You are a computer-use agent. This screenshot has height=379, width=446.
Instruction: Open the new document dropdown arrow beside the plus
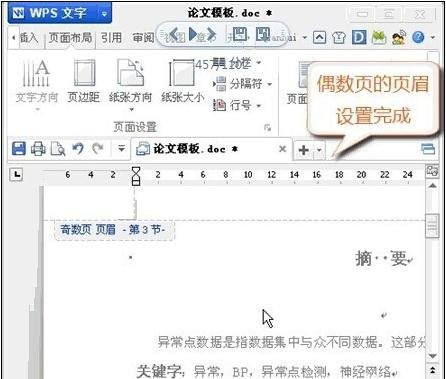319,150
